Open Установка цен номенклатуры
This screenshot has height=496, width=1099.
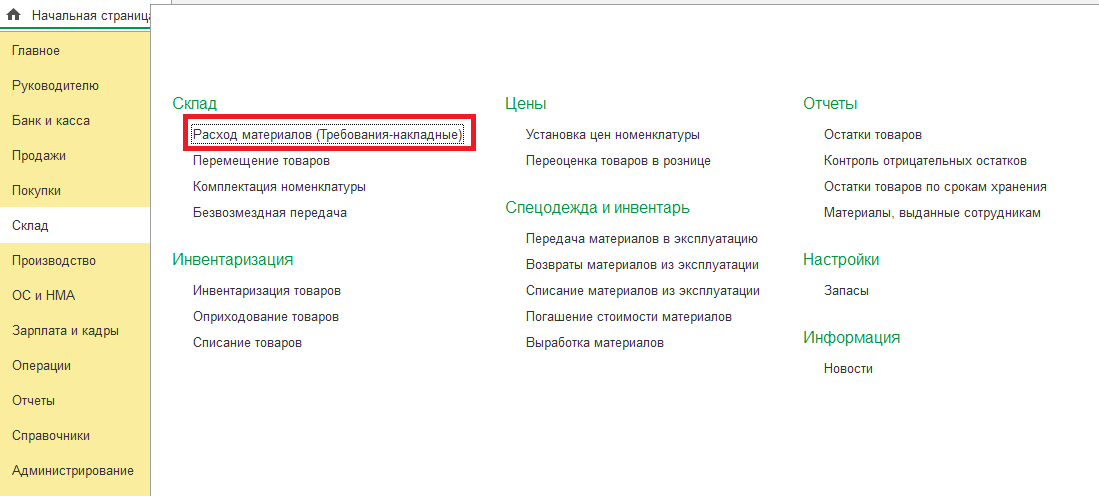pos(612,135)
